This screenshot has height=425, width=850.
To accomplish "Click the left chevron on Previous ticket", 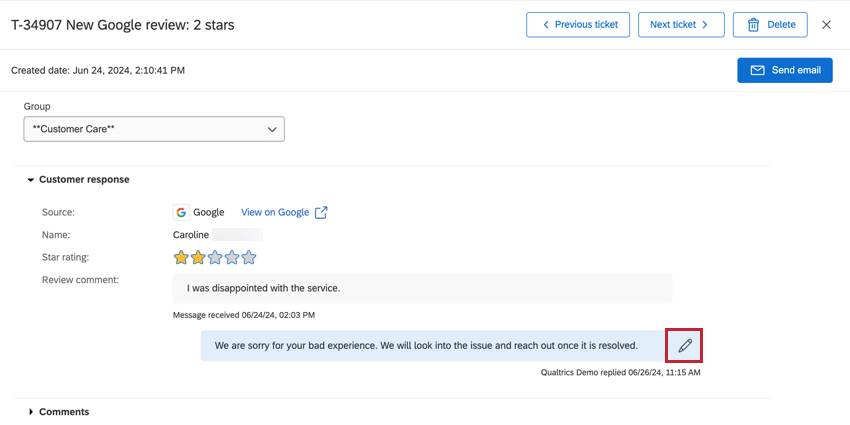I will (x=546, y=25).
